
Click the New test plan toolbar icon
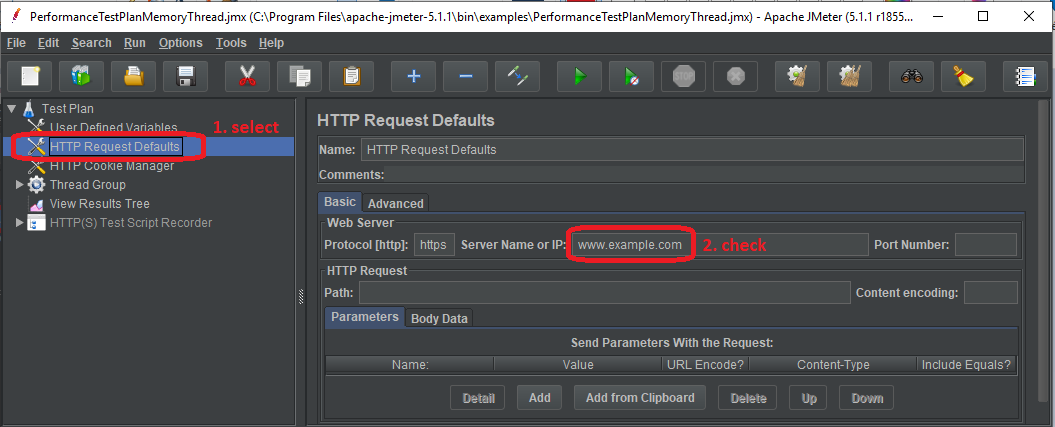(x=30, y=76)
